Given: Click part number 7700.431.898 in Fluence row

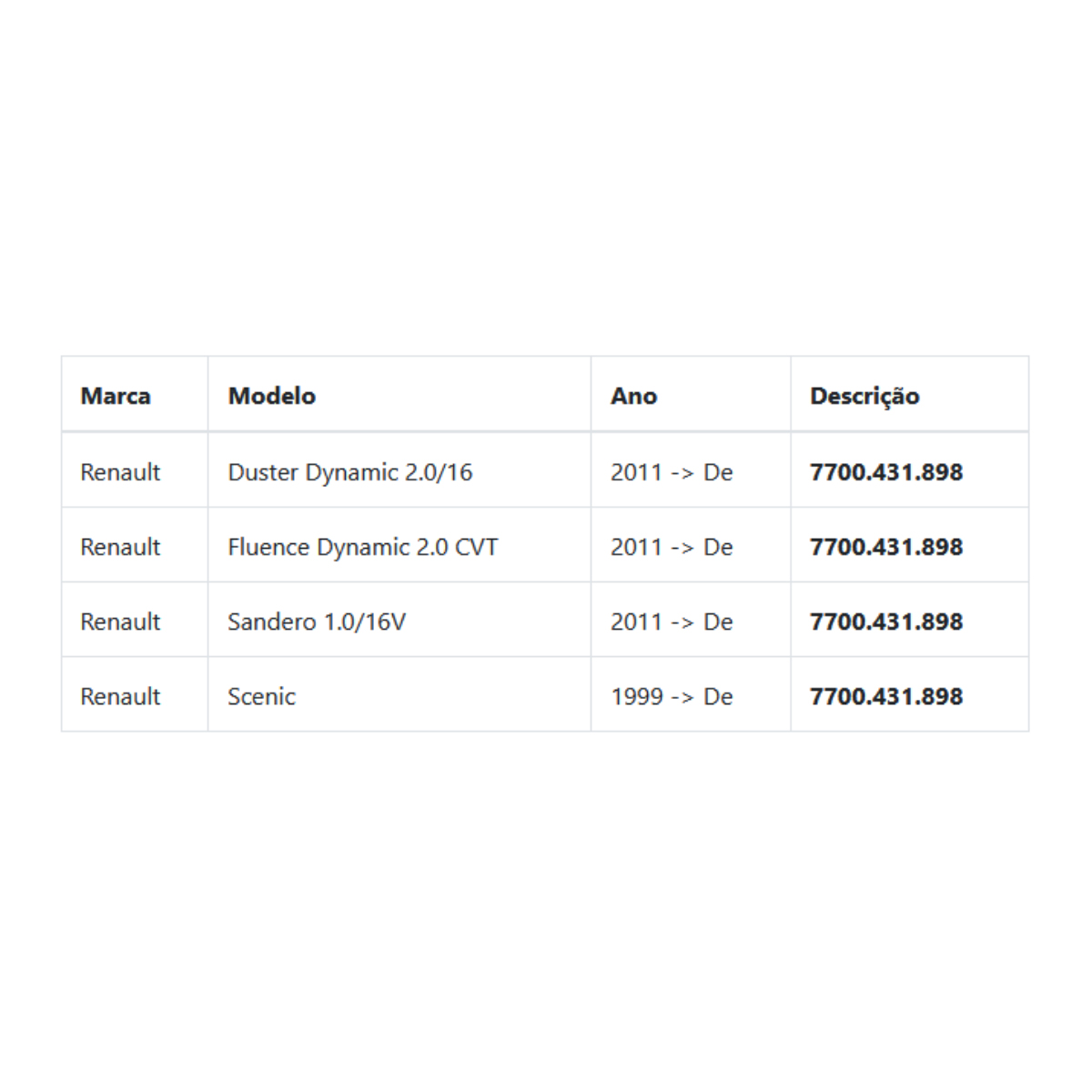Looking at the screenshot, I should [x=886, y=546].
